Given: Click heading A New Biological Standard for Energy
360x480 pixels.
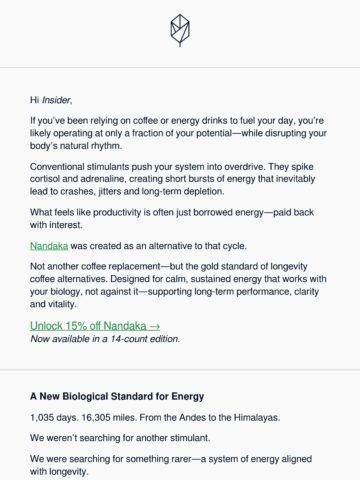Looking at the screenshot, I should 117,396.
